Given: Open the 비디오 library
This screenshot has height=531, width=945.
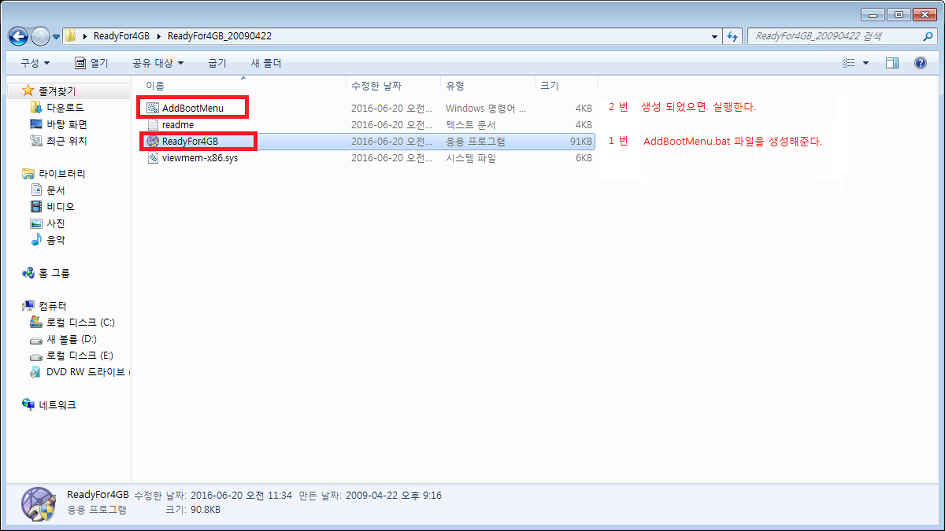Looking at the screenshot, I should pyautogui.click(x=60, y=207).
